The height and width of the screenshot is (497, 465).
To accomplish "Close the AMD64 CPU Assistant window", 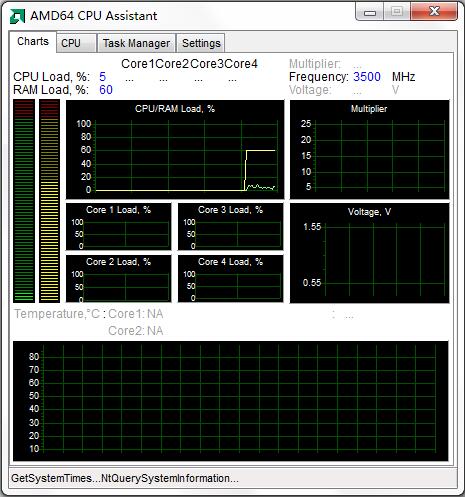I will pos(434,12).
